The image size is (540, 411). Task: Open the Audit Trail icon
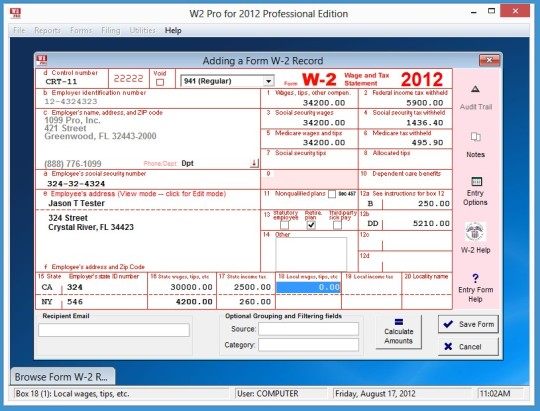(x=475, y=89)
